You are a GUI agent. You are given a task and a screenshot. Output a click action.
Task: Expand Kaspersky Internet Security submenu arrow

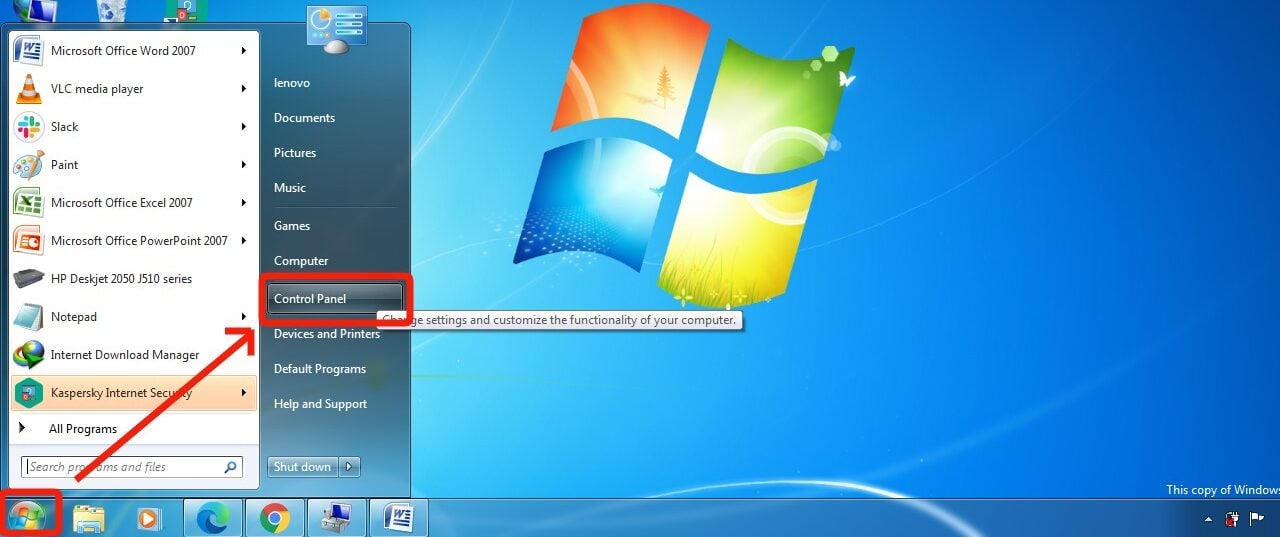tap(244, 392)
